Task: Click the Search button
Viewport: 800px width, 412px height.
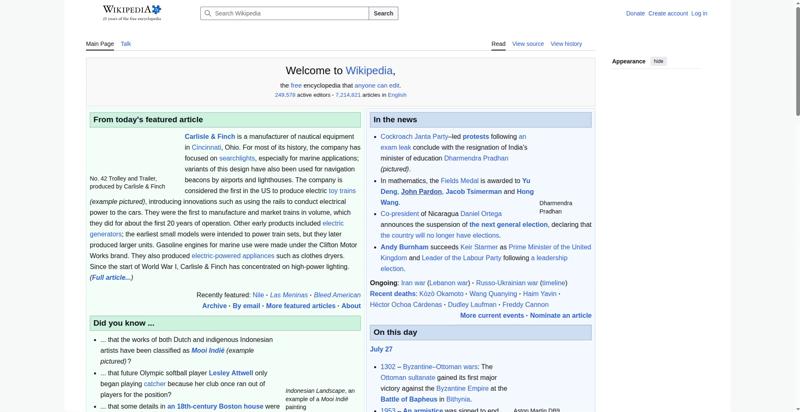Action: coord(383,13)
